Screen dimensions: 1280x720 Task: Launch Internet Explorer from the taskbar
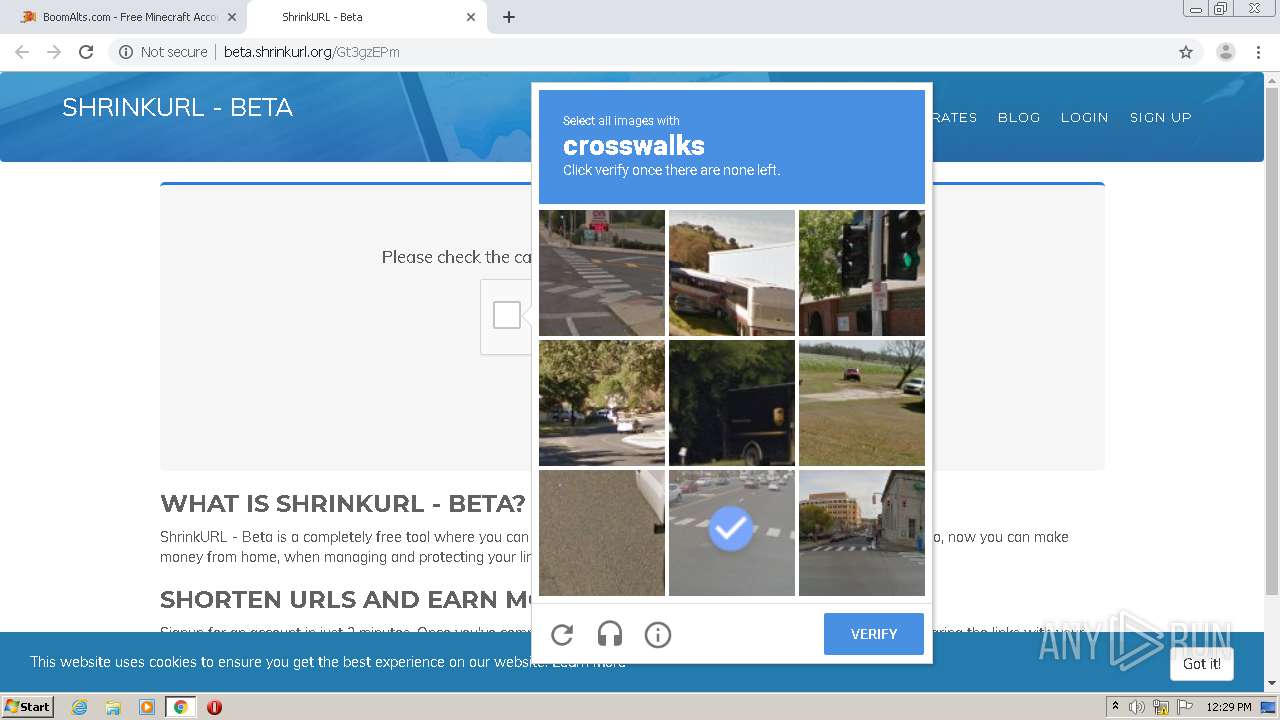click(79, 707)
